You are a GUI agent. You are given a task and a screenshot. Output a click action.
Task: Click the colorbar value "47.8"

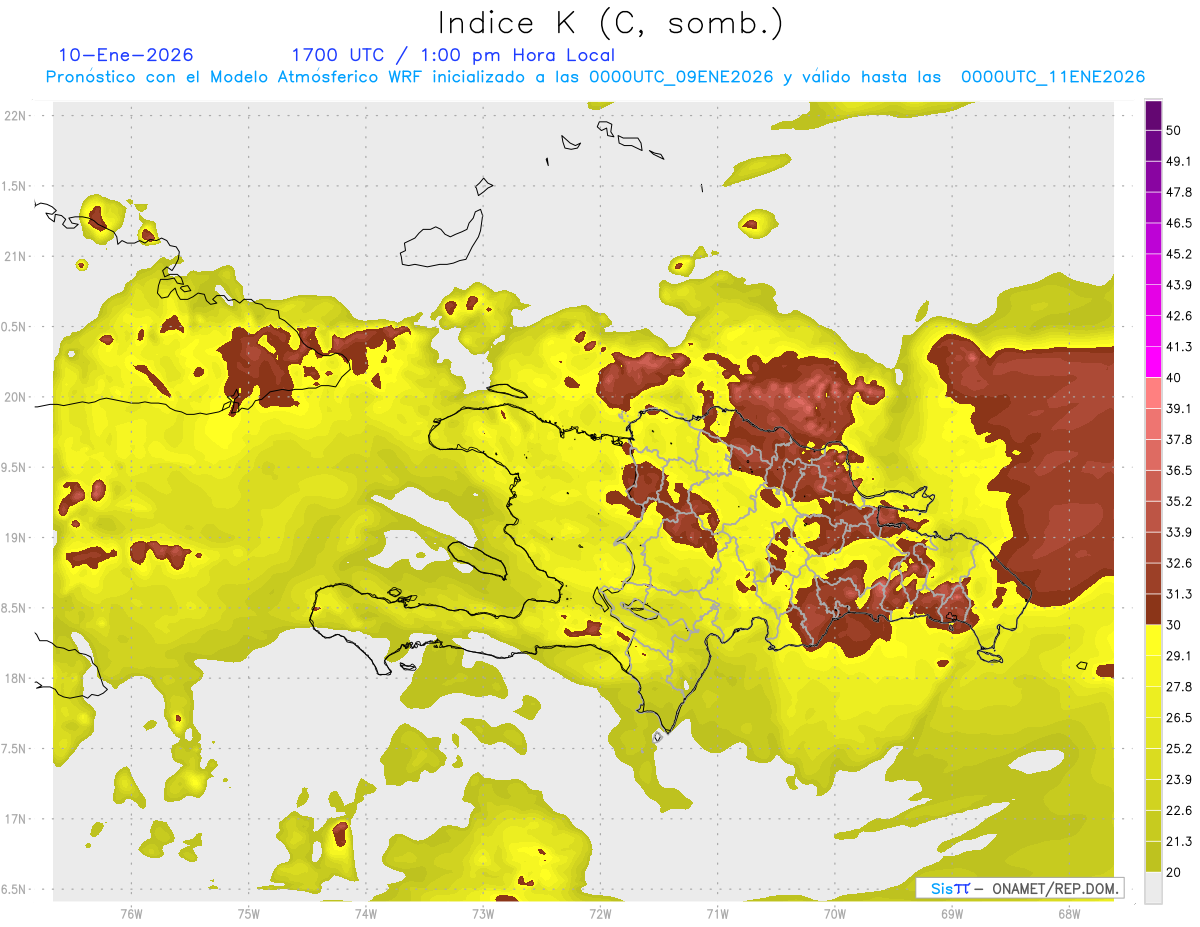coord(1180,192)
